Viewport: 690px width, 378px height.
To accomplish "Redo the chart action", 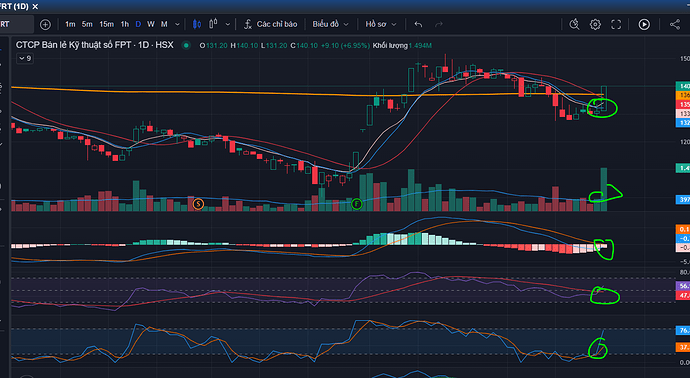I will (x=439, y=25).
